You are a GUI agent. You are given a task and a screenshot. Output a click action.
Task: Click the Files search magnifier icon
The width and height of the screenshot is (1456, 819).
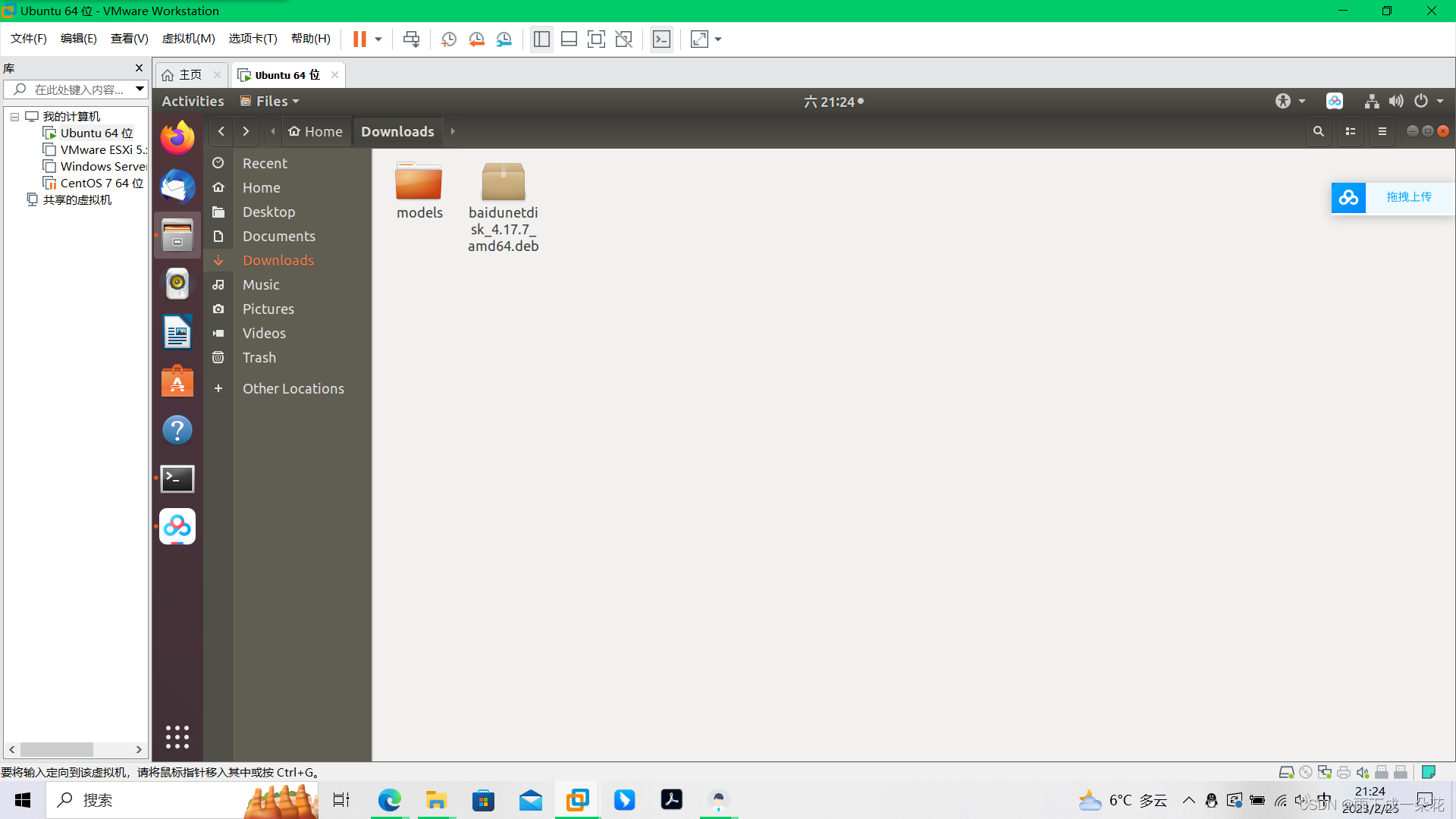point(1319,131)
